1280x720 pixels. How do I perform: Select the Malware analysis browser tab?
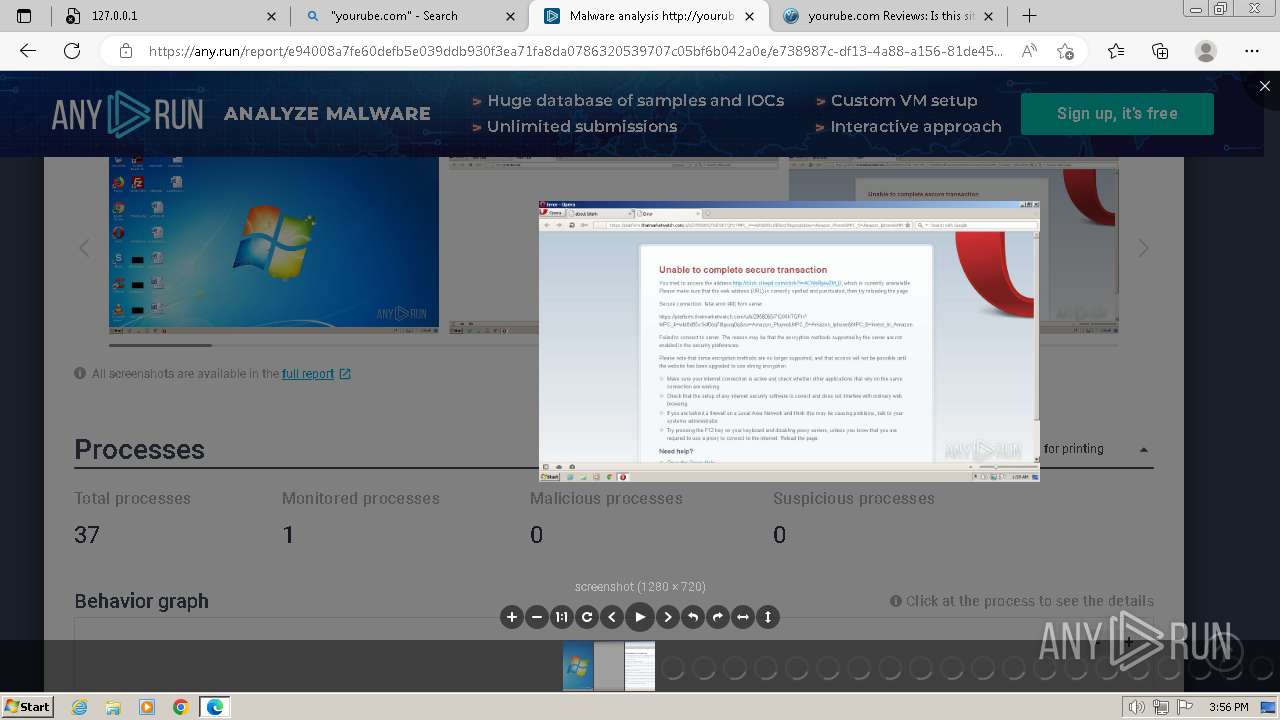click(650, 16)
